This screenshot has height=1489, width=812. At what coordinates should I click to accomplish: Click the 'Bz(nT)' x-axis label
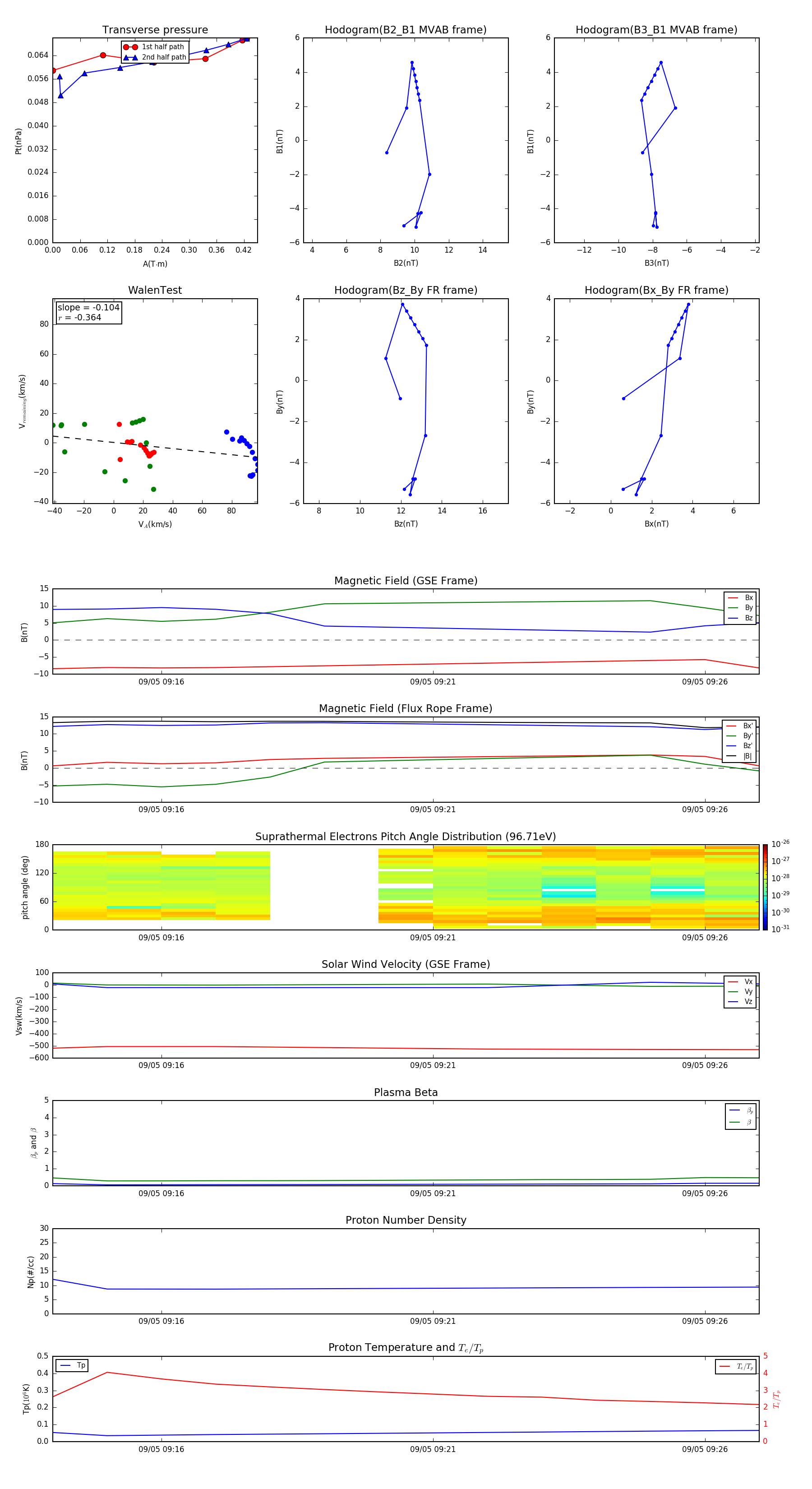click(x=406, y=524)
